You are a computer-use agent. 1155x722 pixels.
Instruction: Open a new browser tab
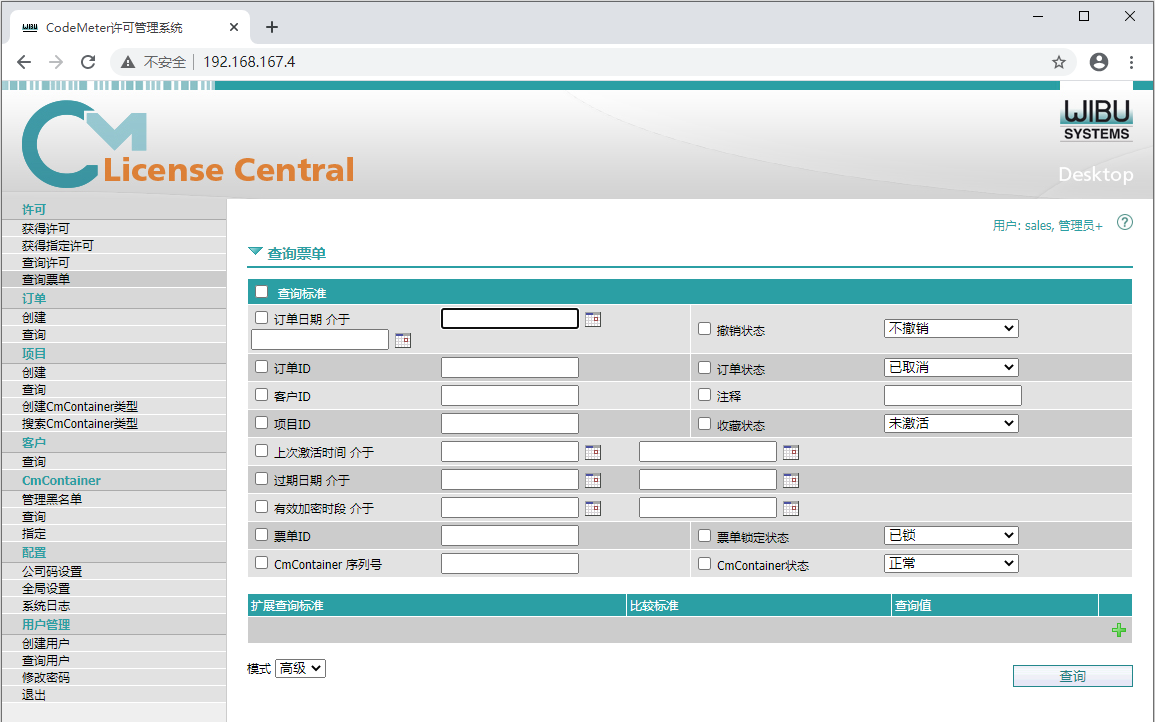click(x=272, y=27)
